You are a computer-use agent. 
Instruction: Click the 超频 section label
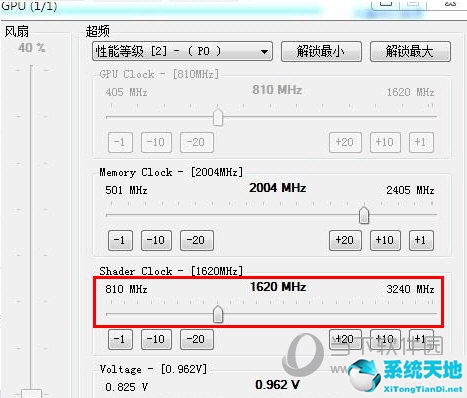click(x=97, y=31)
